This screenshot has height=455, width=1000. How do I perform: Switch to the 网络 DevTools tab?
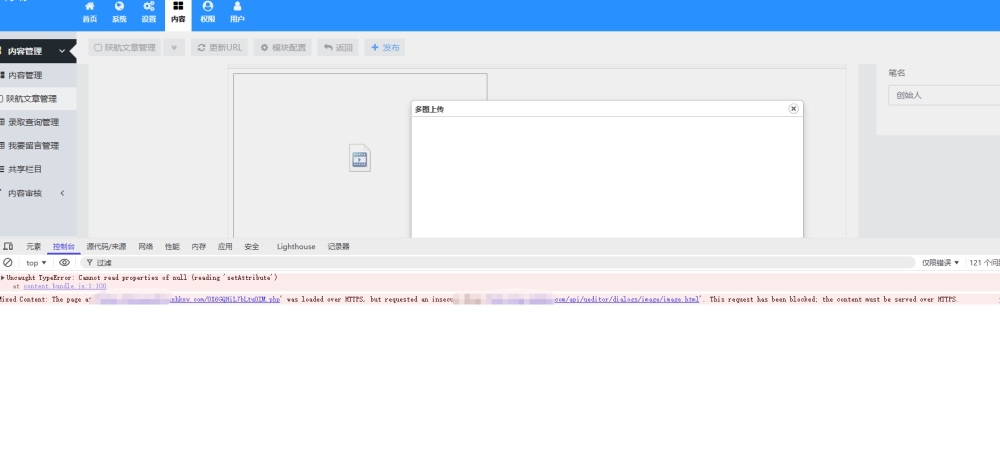tap(146, 246)
